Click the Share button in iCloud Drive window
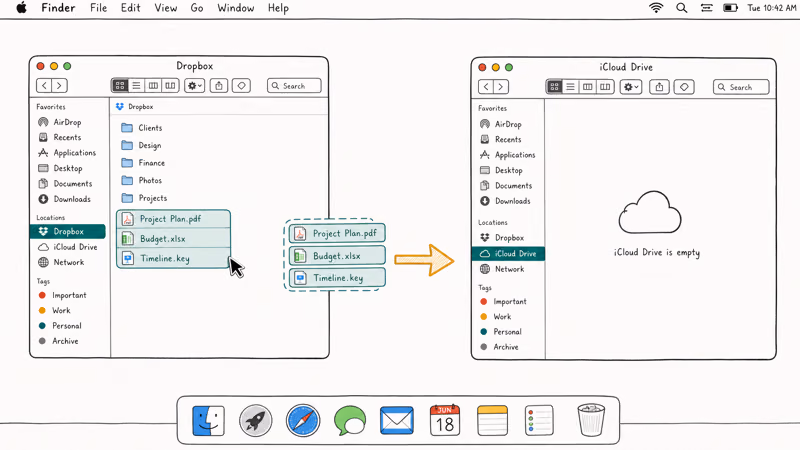The height and width of the screenshot is (450, 800). tap(659, 87)
